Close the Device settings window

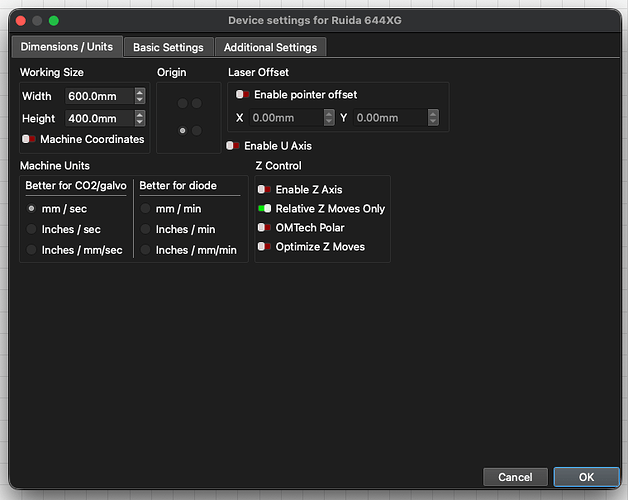tap(21, 20)
